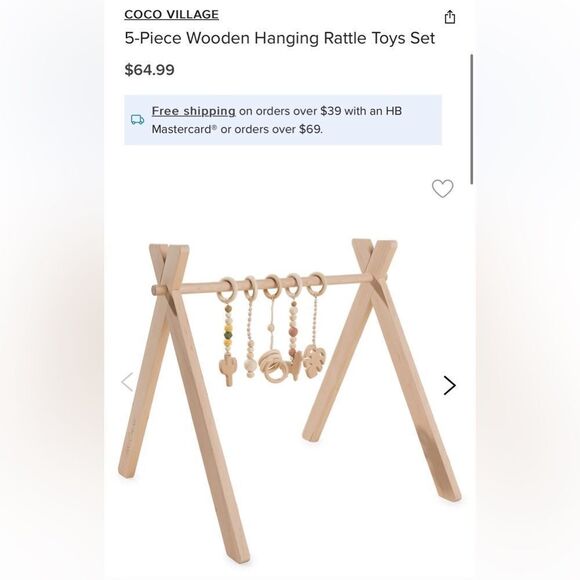Image resolution: width=580 pixels, height=580 pixels.
Task: Click the 5-Piece Wooden Hanging Rattle title
Action: pyautogui.click(x=279, y=38)
